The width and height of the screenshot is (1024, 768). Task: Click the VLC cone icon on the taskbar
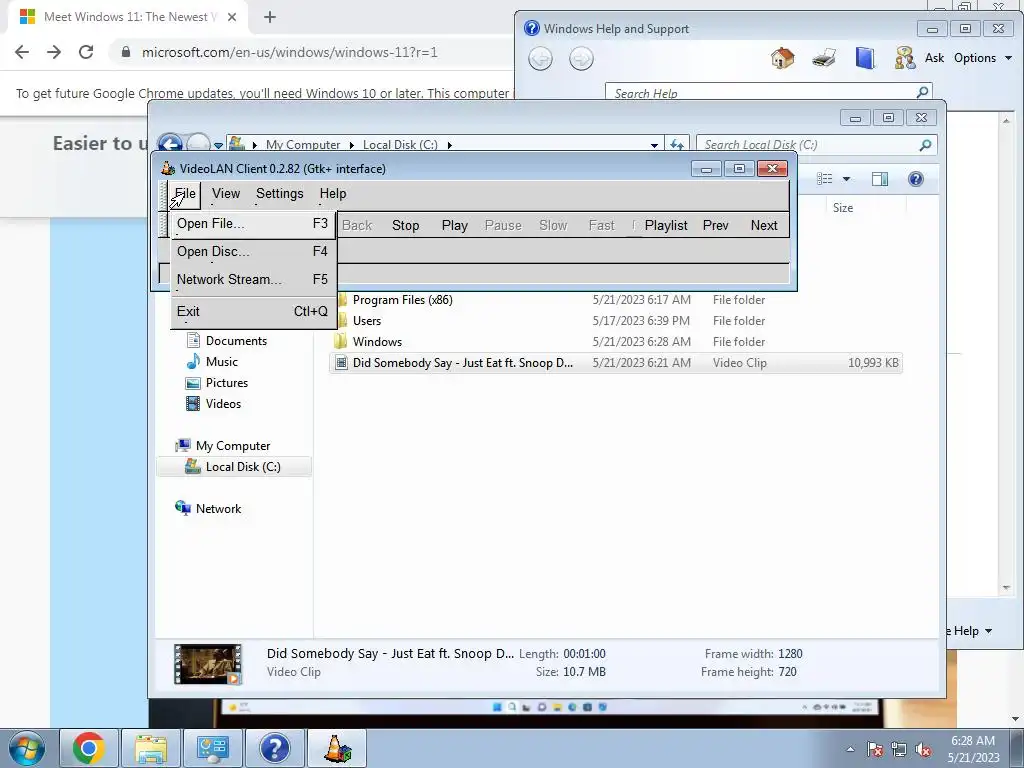tap(337, 748)
